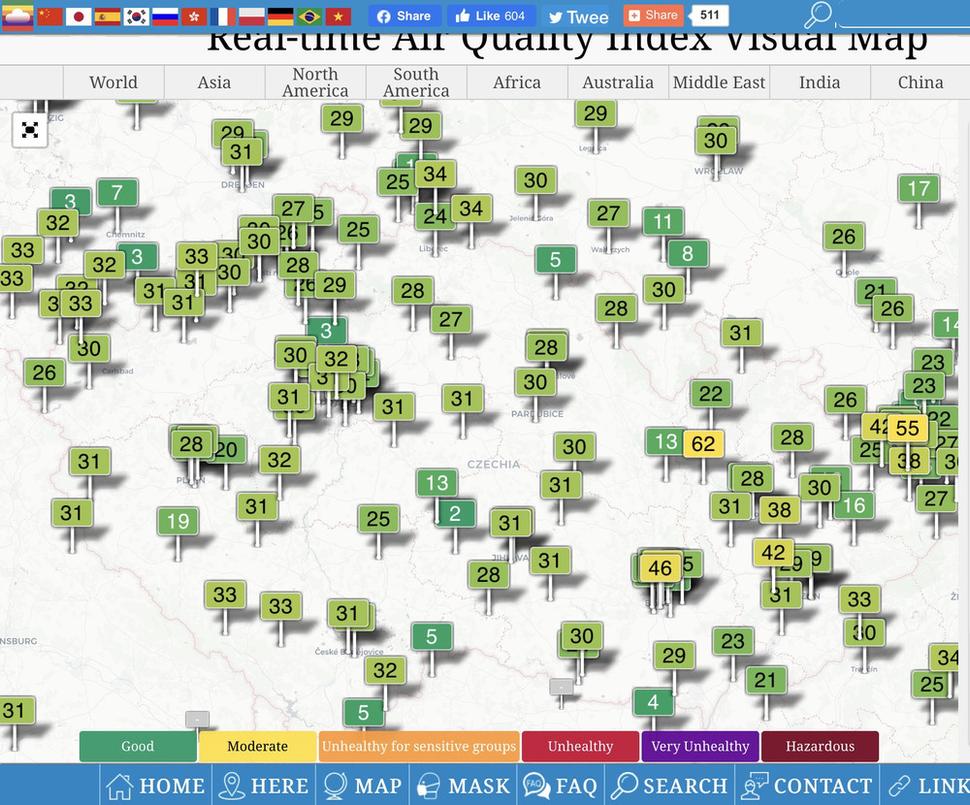Open the South America map tab

click(416, 82)
